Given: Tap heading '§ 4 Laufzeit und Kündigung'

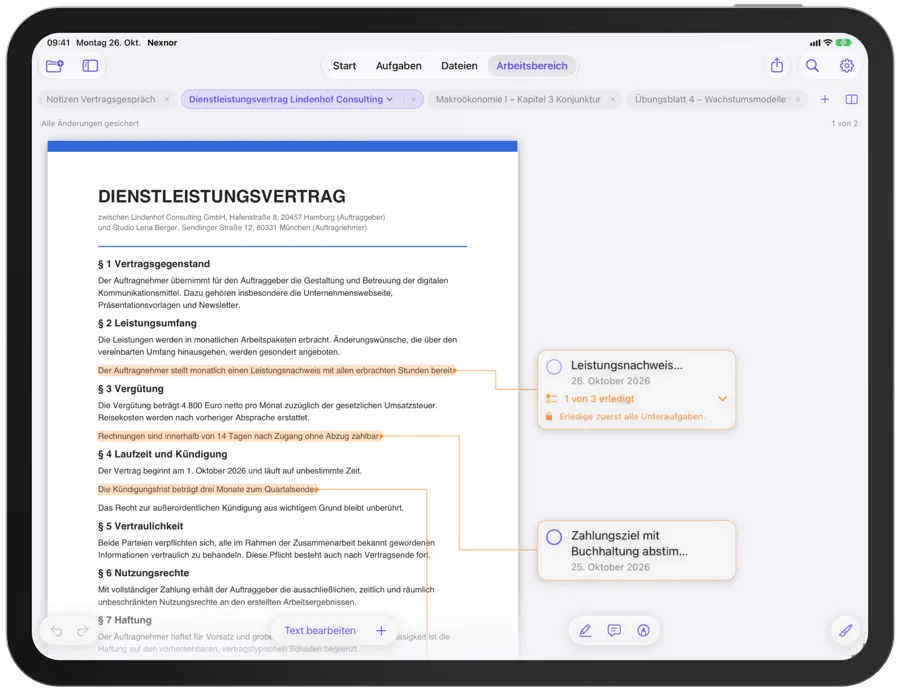Looking at the screenshot, I should (x=162, y=454).
